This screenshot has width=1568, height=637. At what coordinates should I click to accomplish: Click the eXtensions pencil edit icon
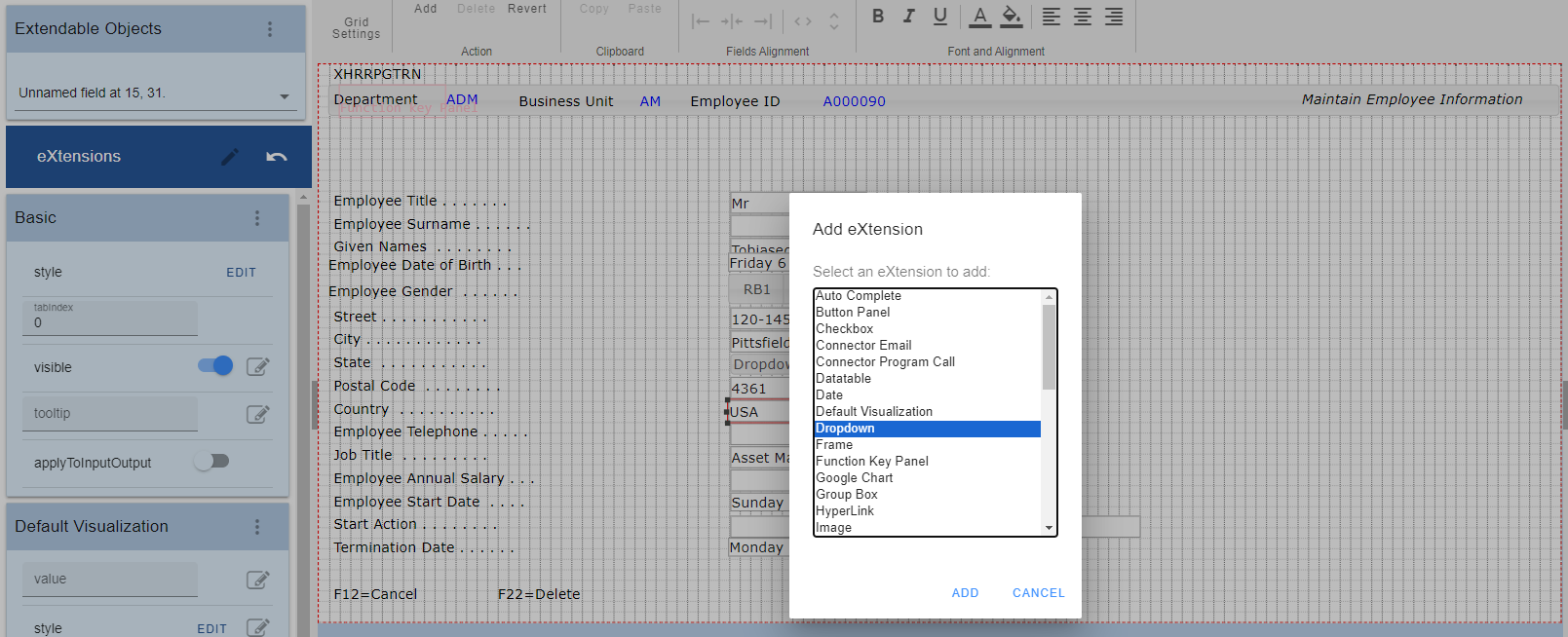point(230,157)
